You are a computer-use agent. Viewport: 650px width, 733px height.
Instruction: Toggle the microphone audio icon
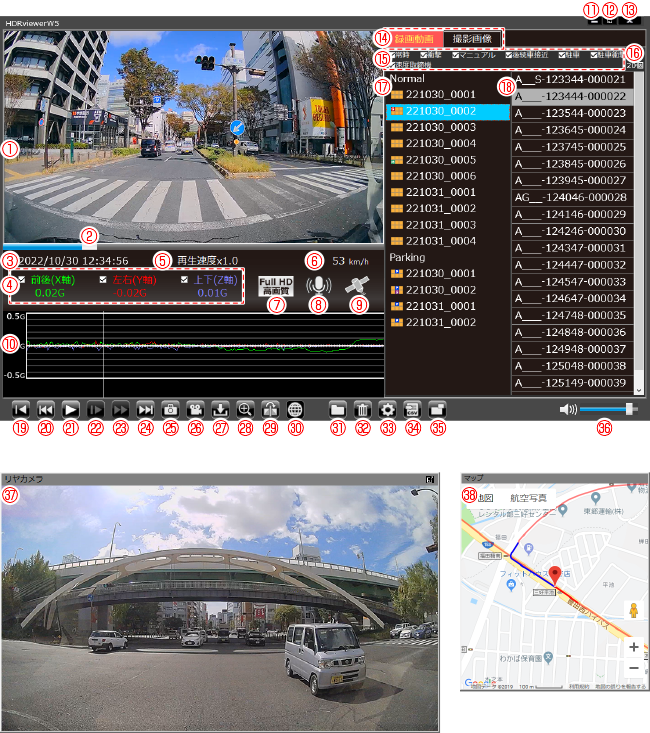(x=319, y=285)
